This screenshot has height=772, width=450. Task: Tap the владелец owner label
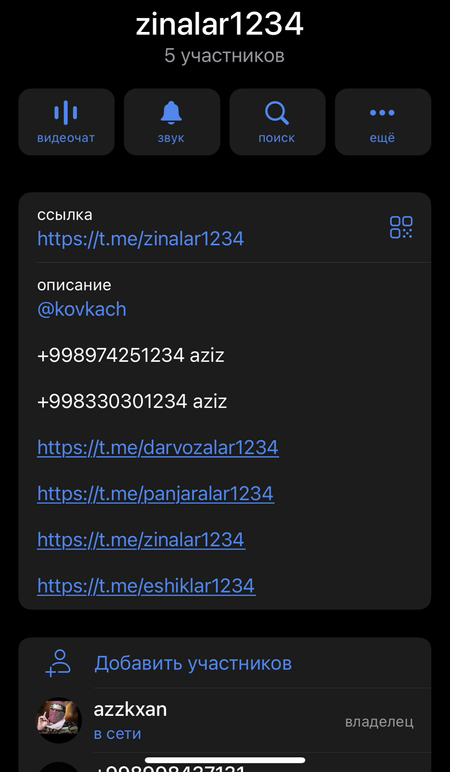pyautogui.click(x=379, y=722)
